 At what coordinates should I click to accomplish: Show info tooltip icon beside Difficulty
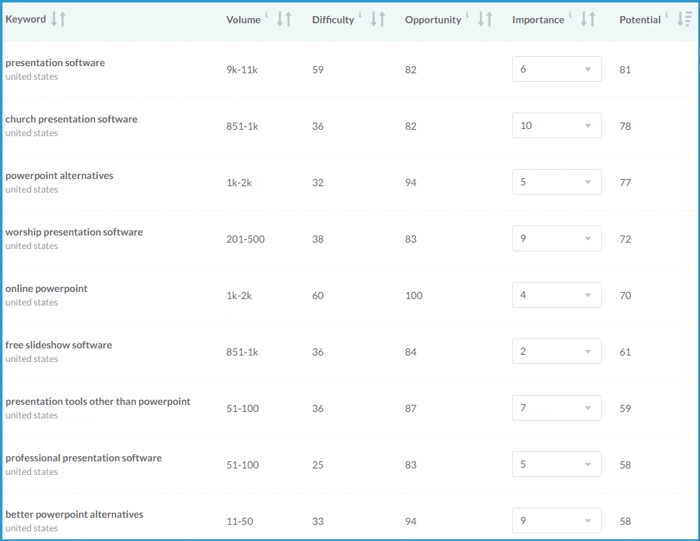360,16
